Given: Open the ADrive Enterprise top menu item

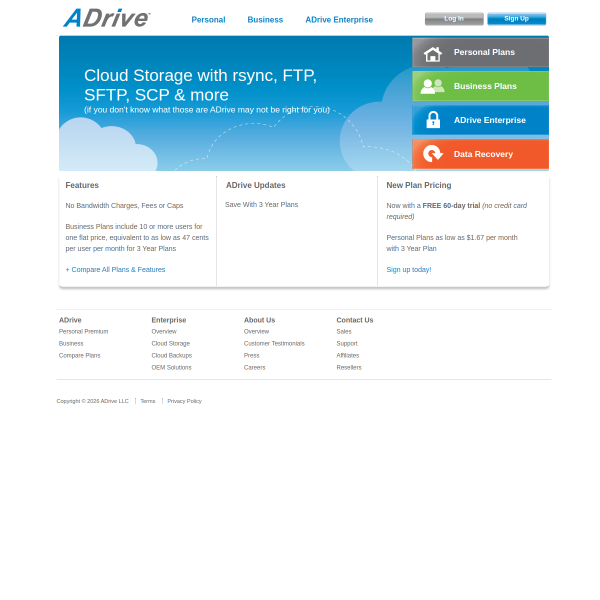Looking at the screenshot, I should pos(339,20).
